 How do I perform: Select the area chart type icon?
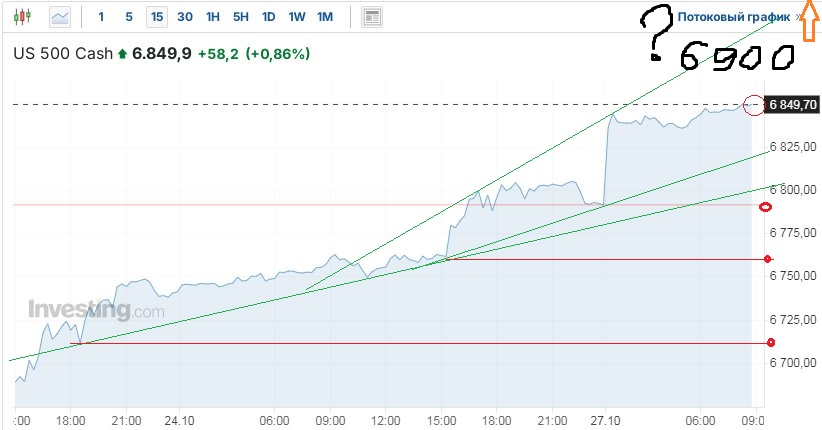60,17
